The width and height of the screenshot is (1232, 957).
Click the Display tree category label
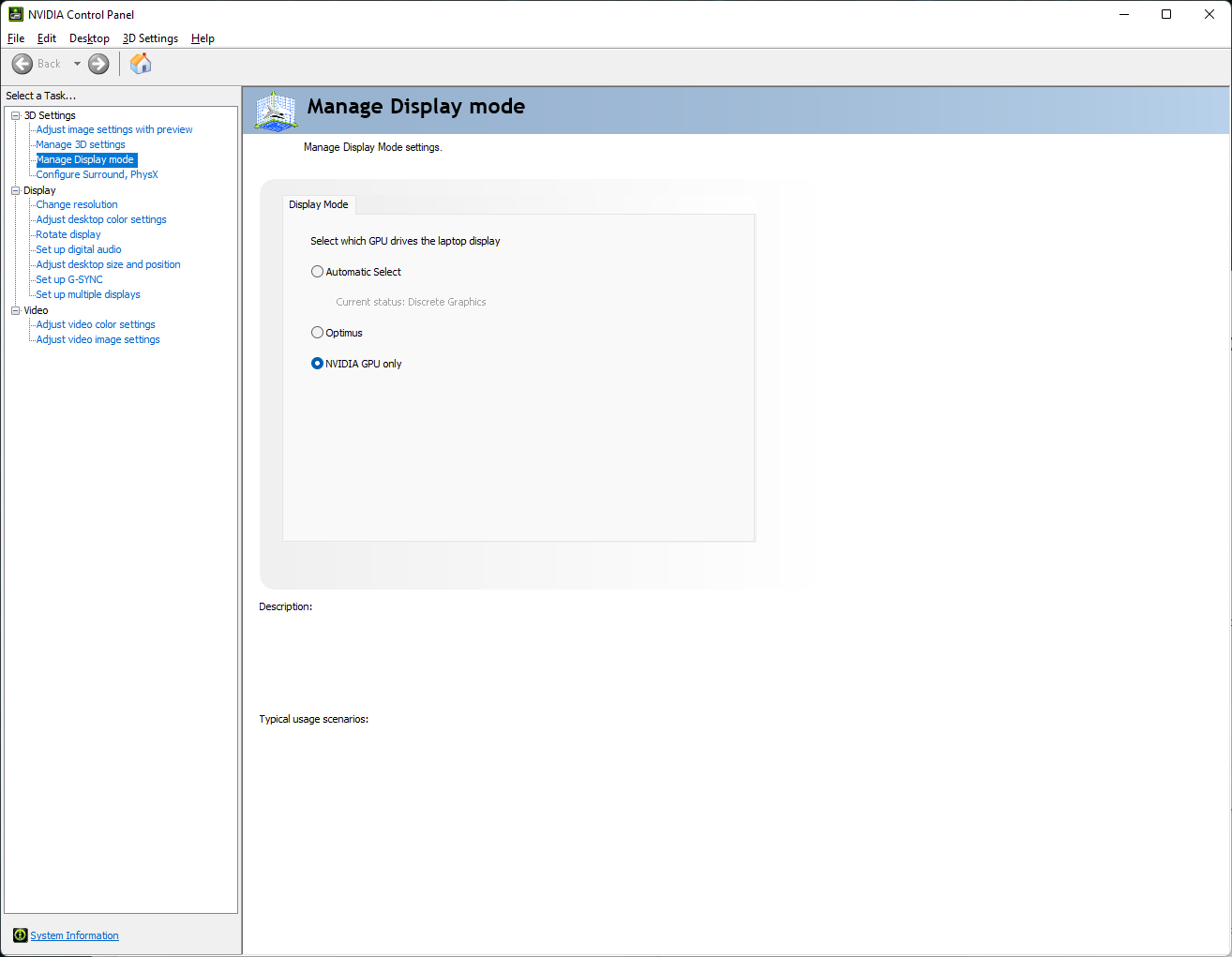pos(39,190)
